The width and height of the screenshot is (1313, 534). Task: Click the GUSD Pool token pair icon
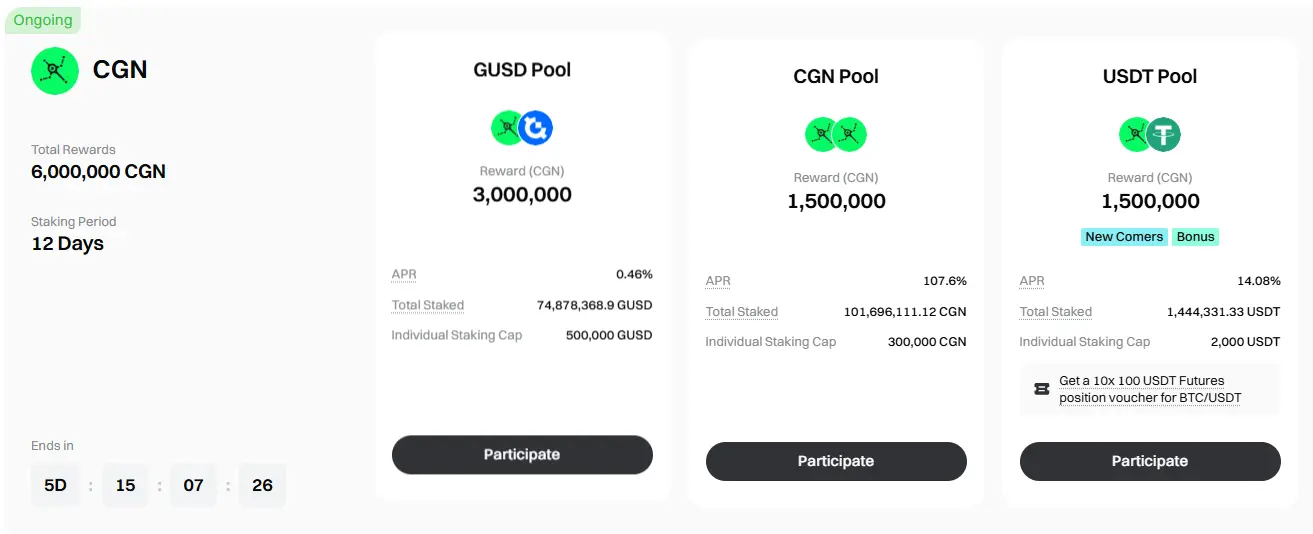click(522, 128)
